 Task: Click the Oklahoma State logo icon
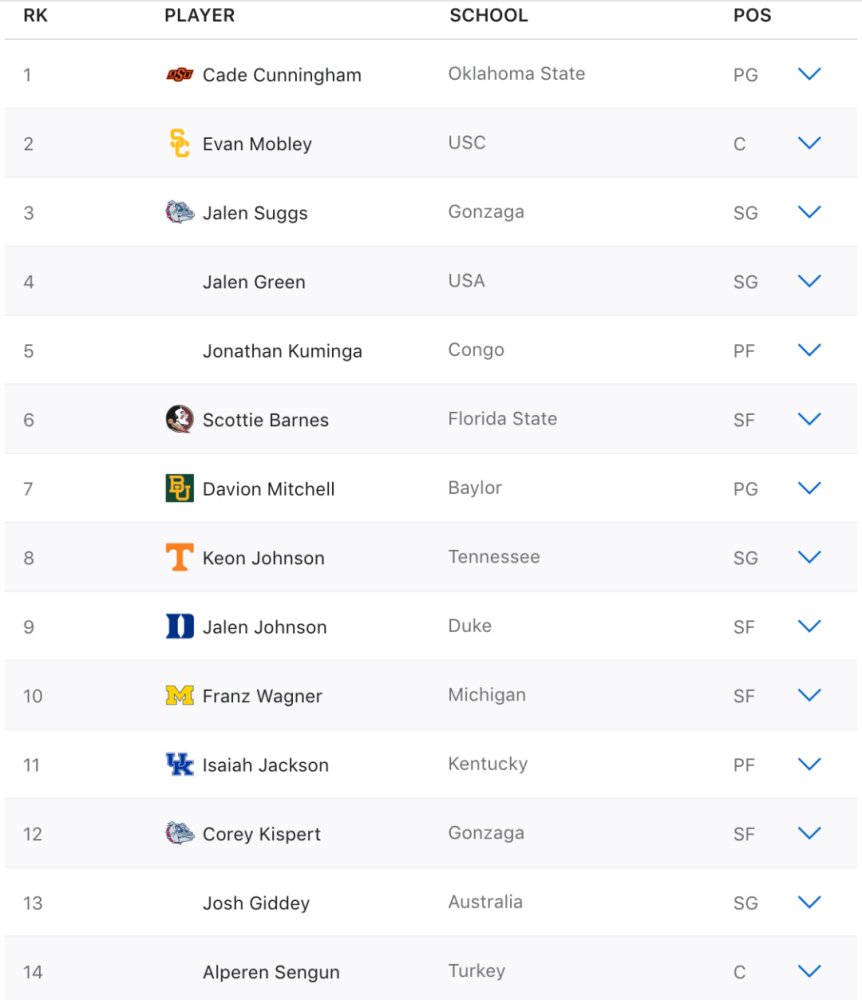click(x=179, y=75)
